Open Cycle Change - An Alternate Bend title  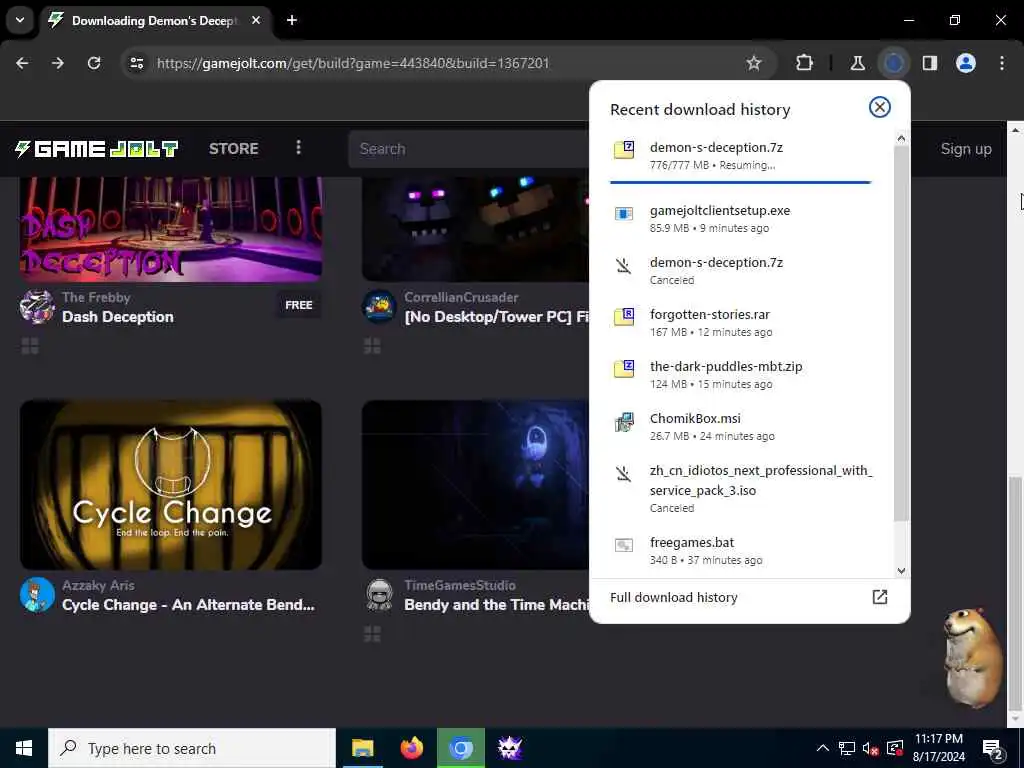coord(188,605)
